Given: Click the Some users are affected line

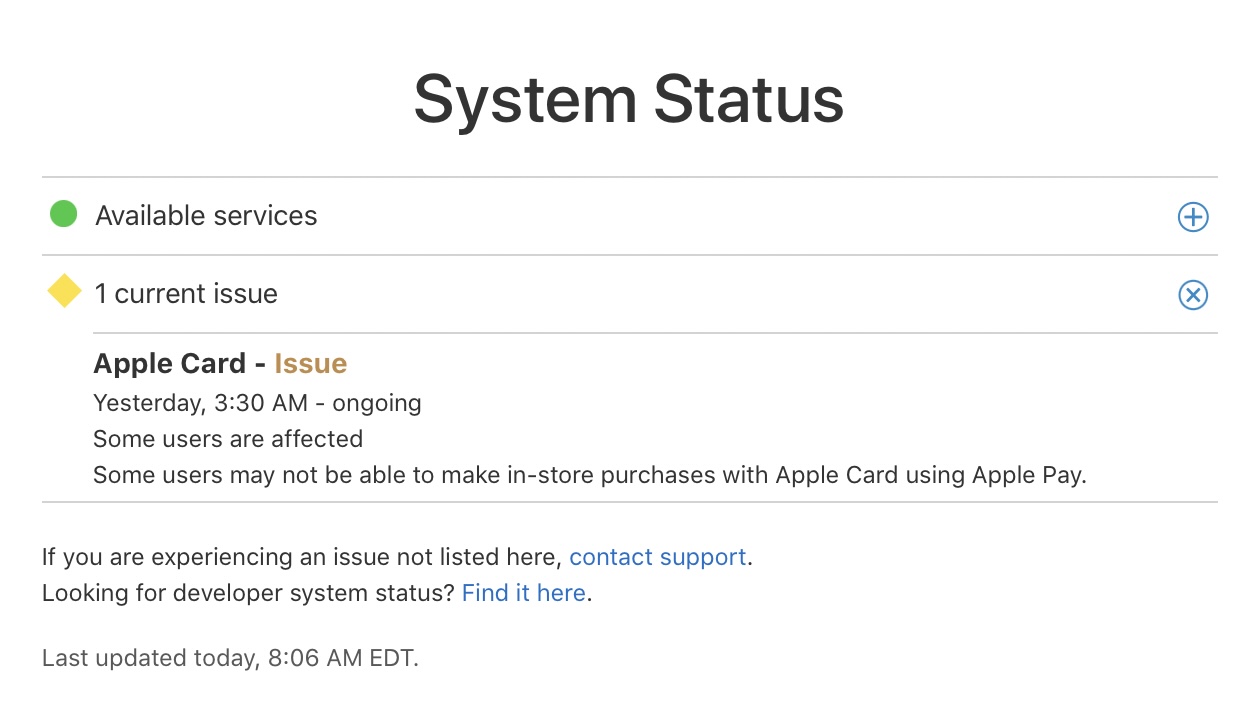Looking at the screenshot, I should (x=228, y=439).
